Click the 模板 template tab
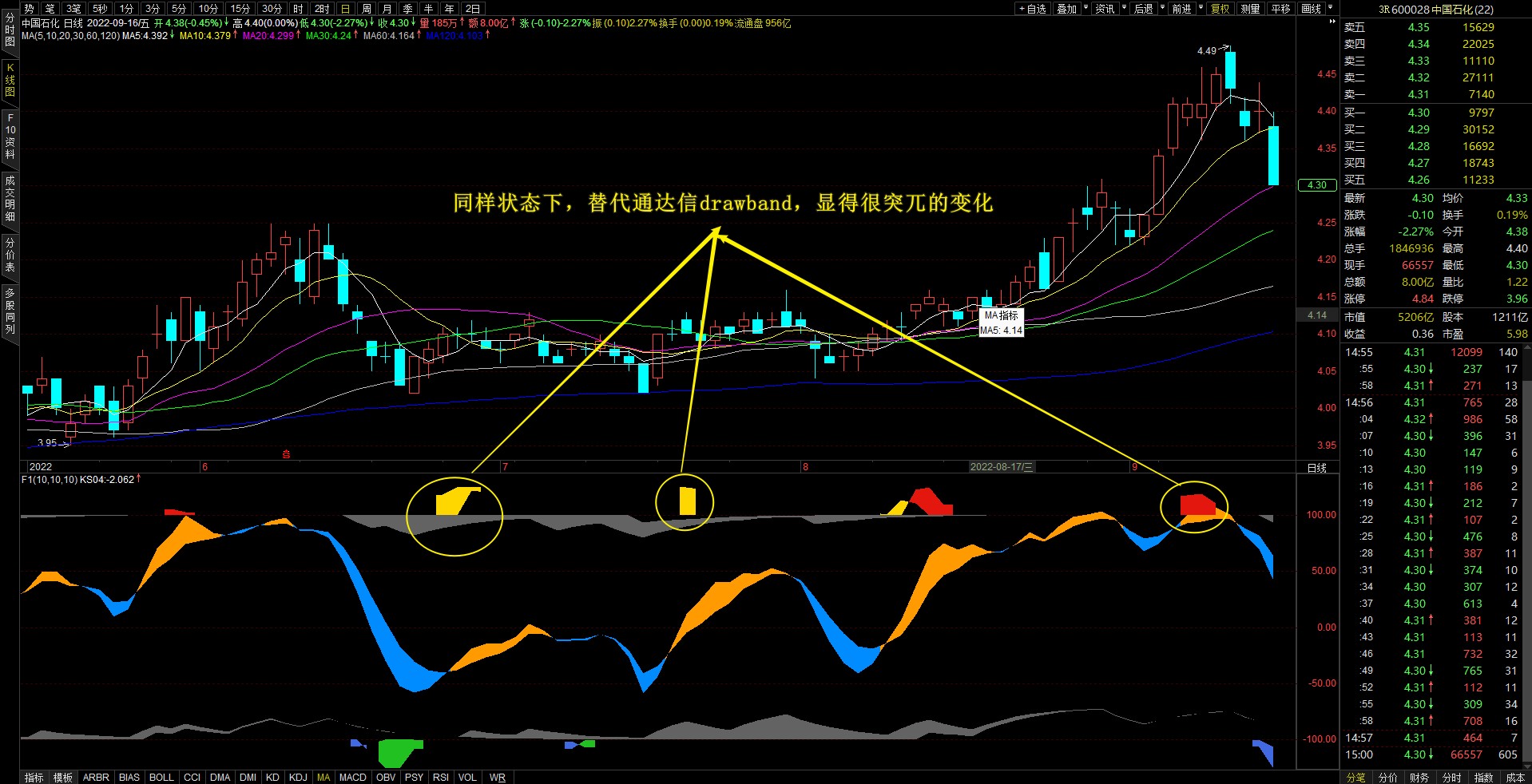This screenshot has width=1532, height=784. tap(63, 777)
